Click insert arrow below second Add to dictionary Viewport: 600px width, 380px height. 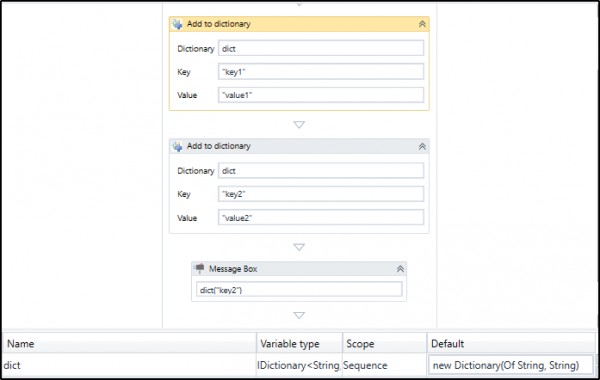point(299,247)
